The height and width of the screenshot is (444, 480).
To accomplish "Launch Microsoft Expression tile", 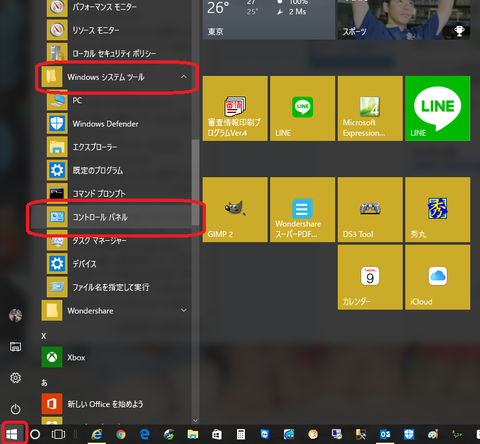I will pos(370,108).
